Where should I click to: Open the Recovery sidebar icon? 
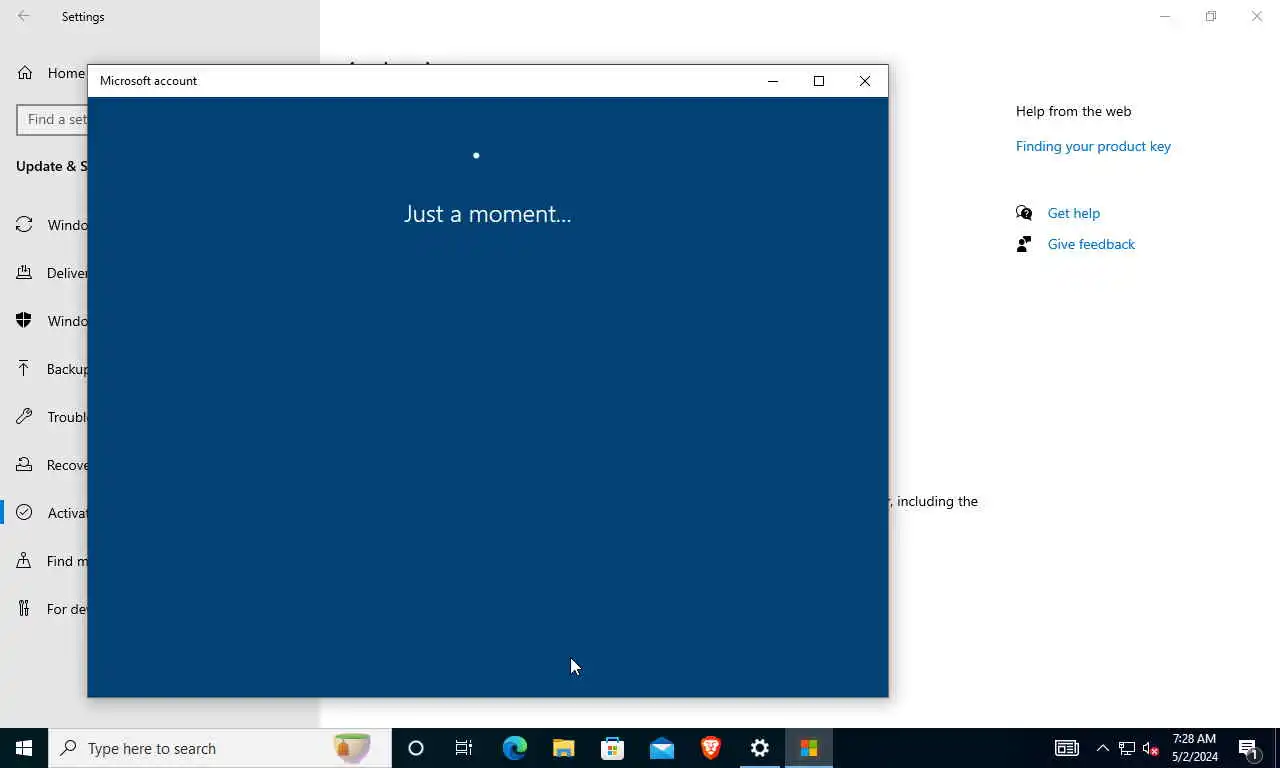point(24,465)
